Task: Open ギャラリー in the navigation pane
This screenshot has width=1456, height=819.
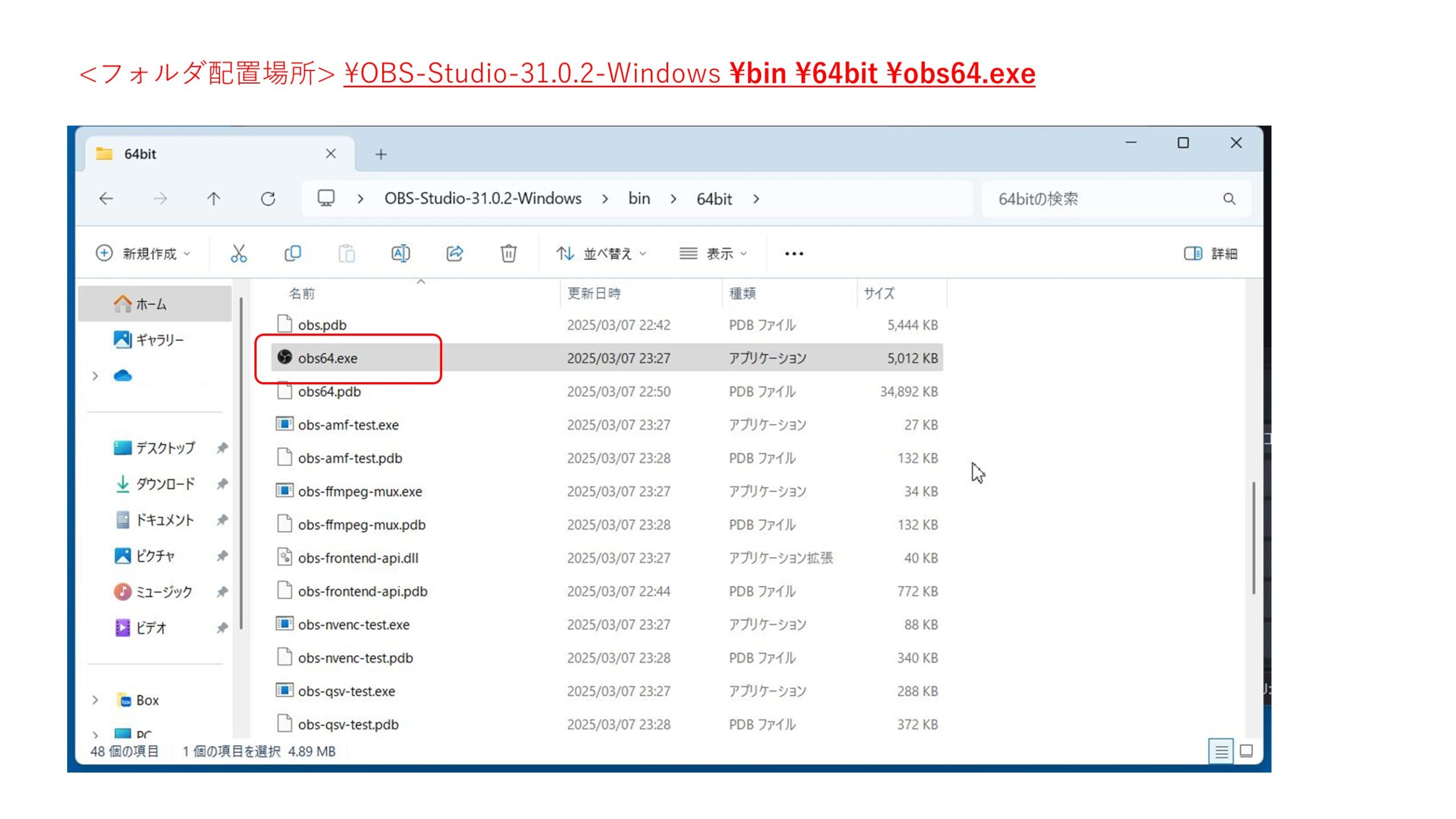Action: click(155, 340)
